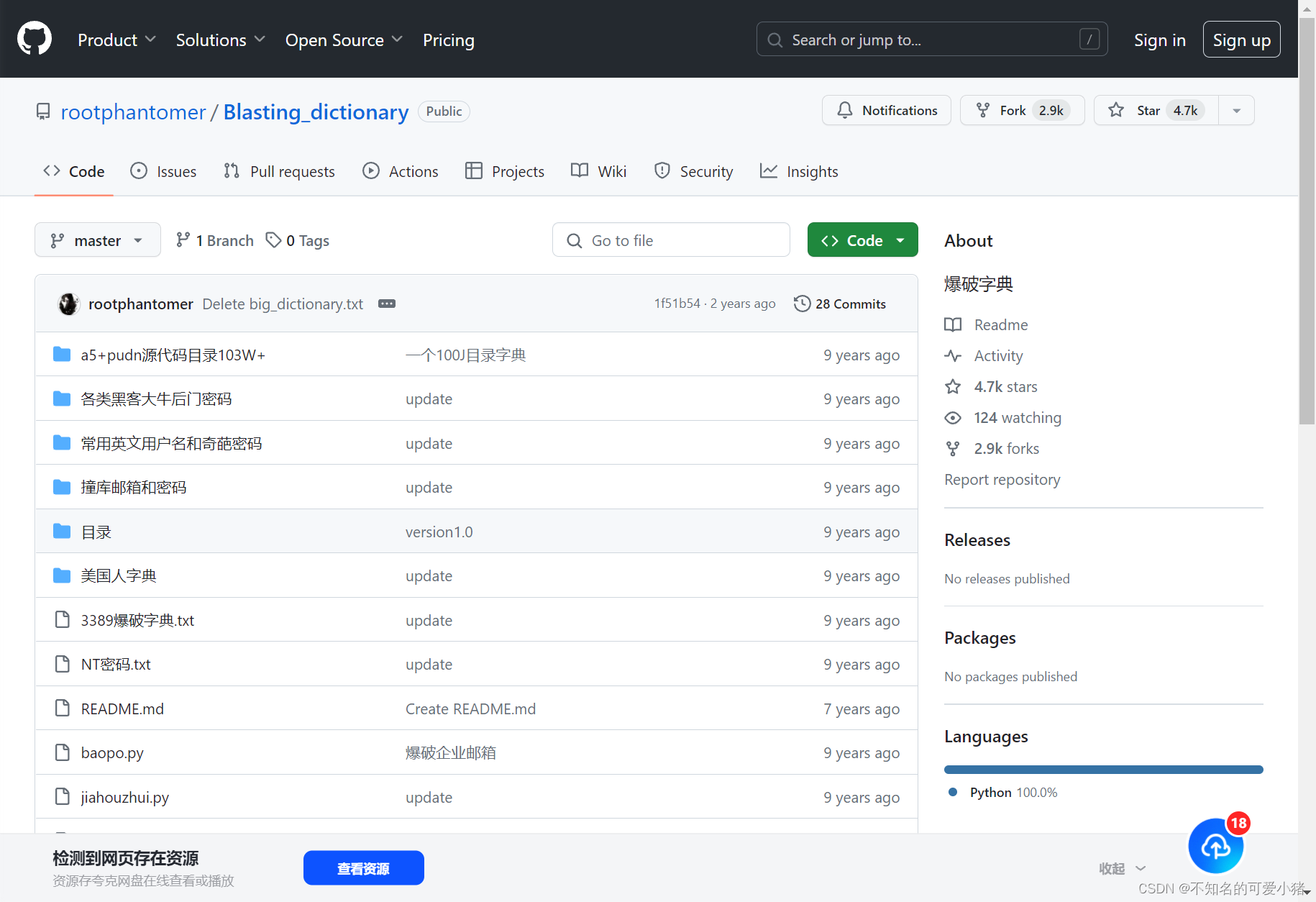
Task: Click the repository icon beside rootphantomer
Action: tap(43, 111)
